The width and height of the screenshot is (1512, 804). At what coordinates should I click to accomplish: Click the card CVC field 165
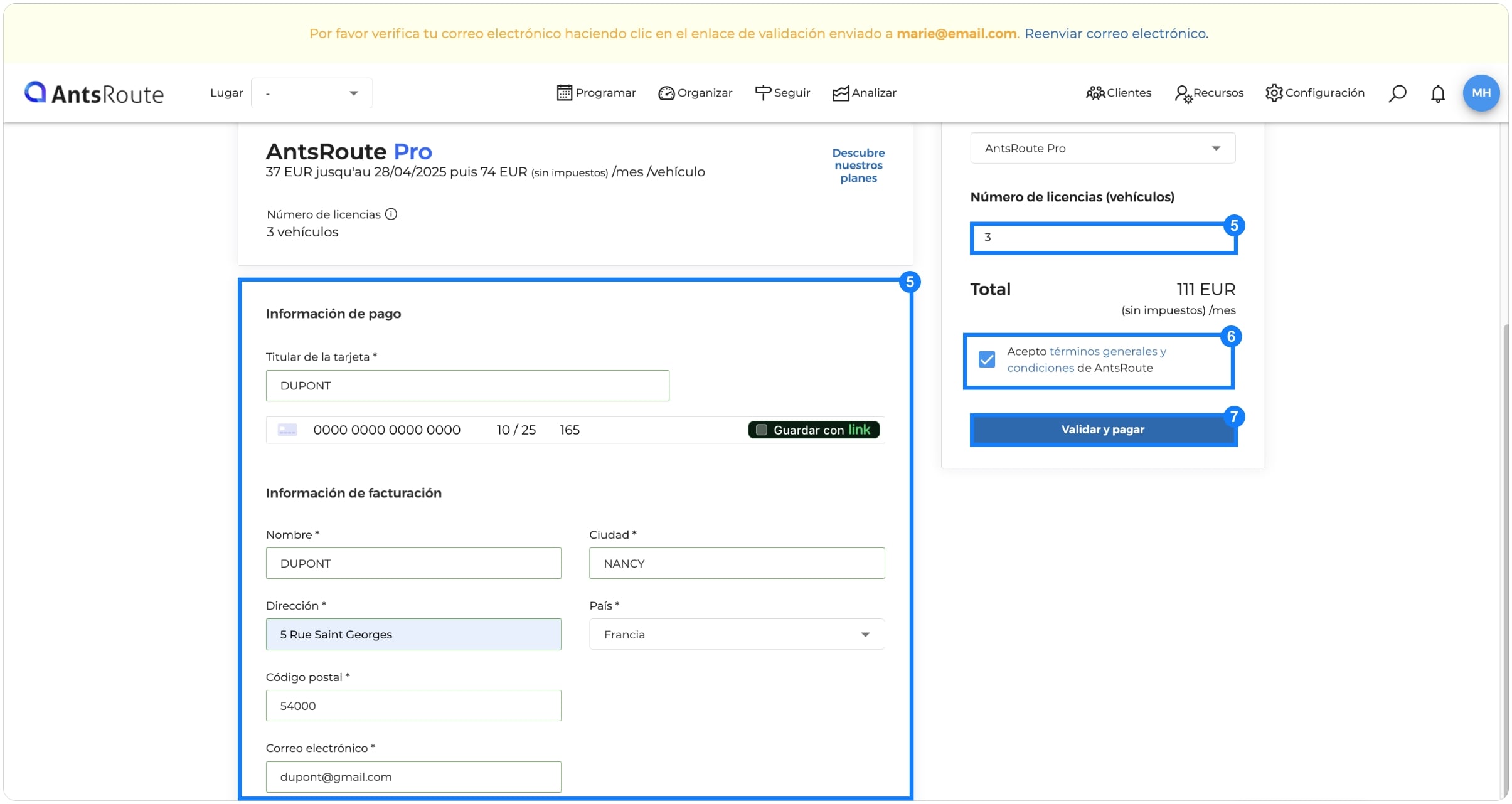(570, 430)
